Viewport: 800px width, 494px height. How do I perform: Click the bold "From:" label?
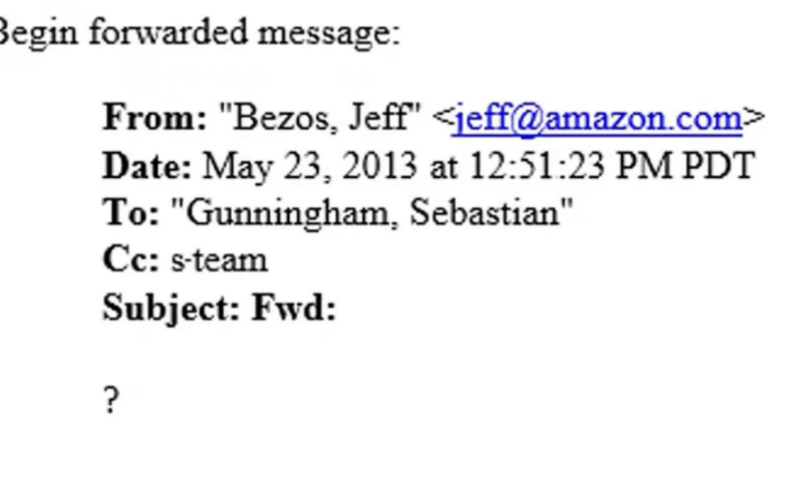[x=155, y=117]
